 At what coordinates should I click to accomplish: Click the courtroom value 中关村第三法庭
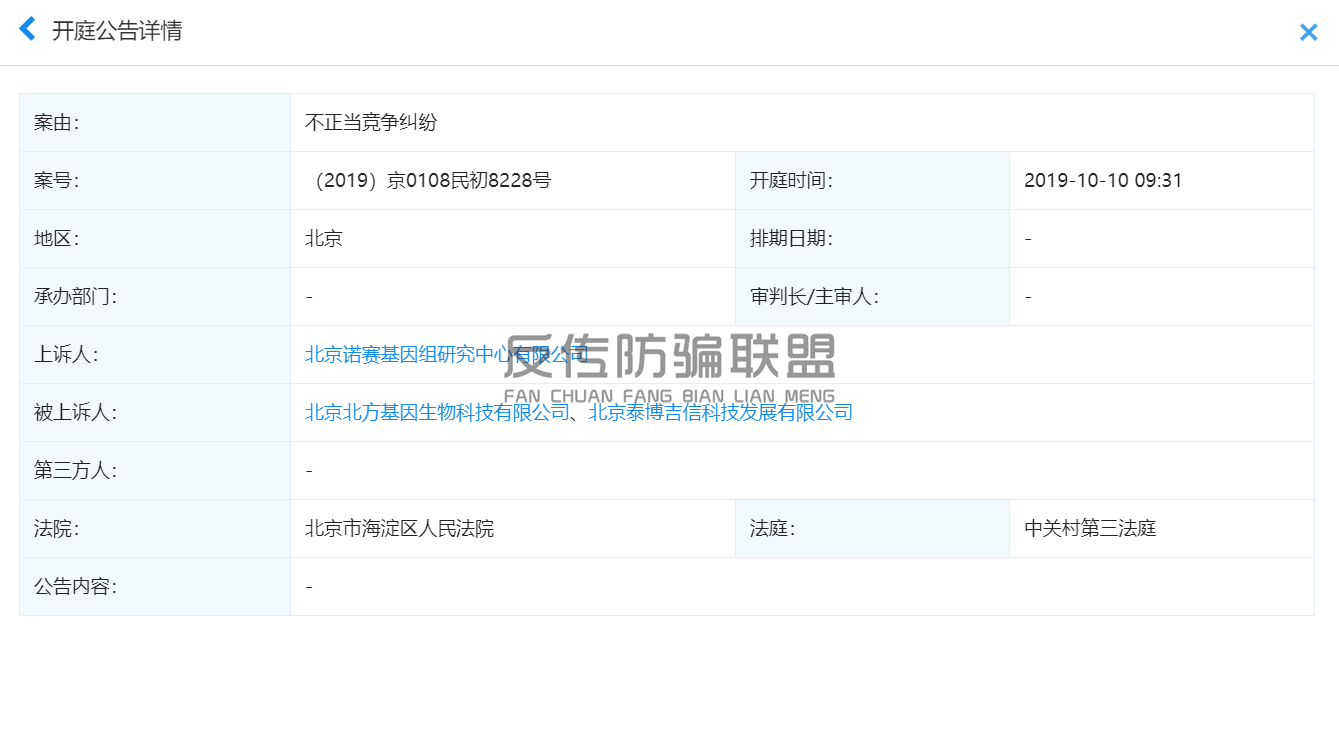click(1090, 529)
